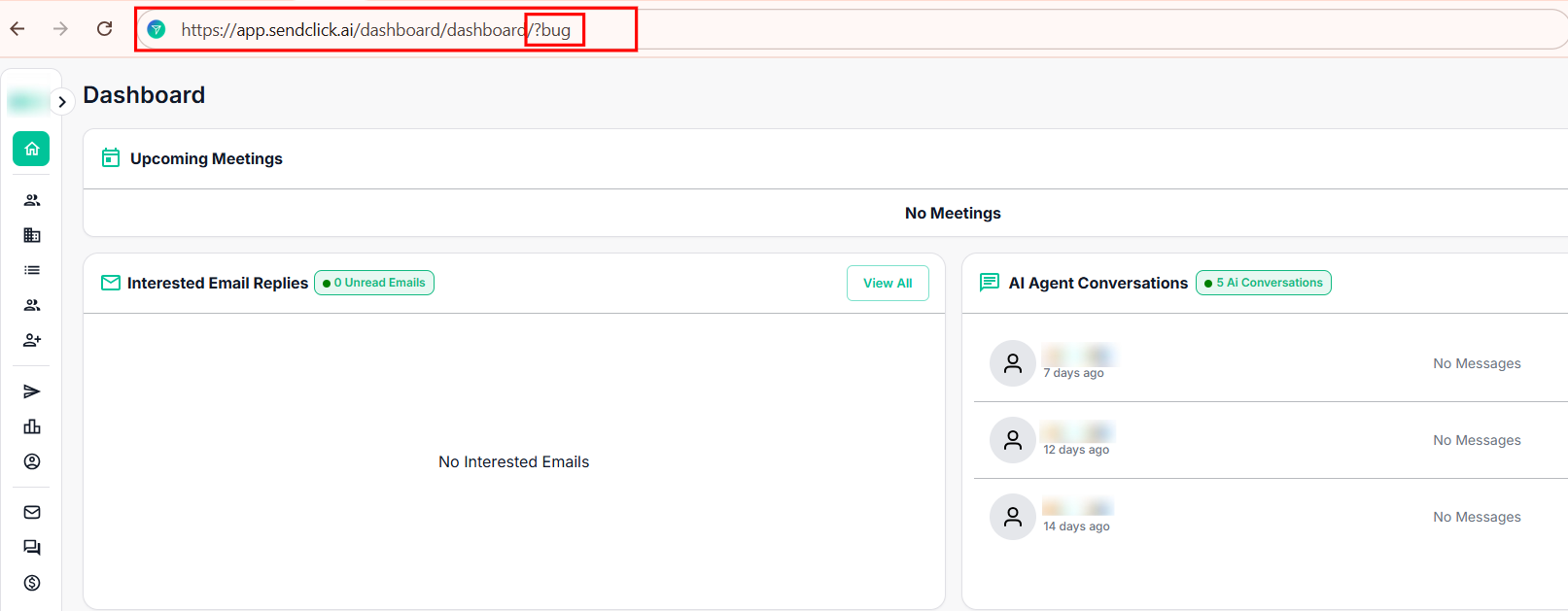Image resolution: width=1568 pixels, height=611 pixels.
Task: Open the chat bubbles icon in the sidebar
Action: pos(32,547)
